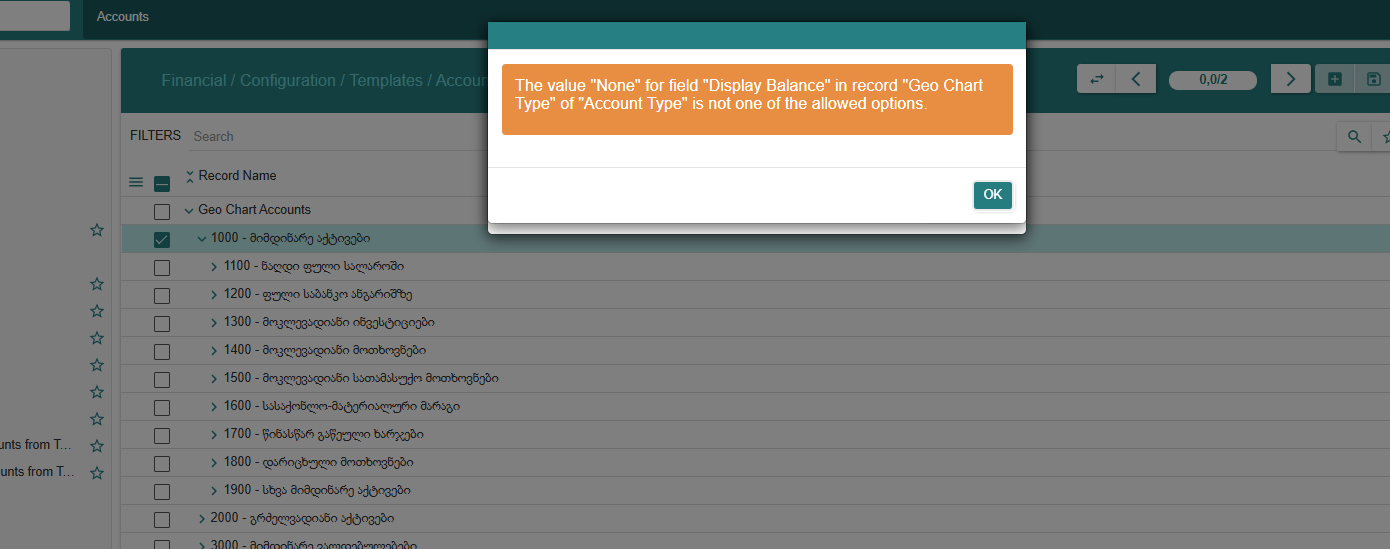Click the new record plus icon
Image resolution: width=1390 pixels, height=549 pixels.
click(1334, 79)
